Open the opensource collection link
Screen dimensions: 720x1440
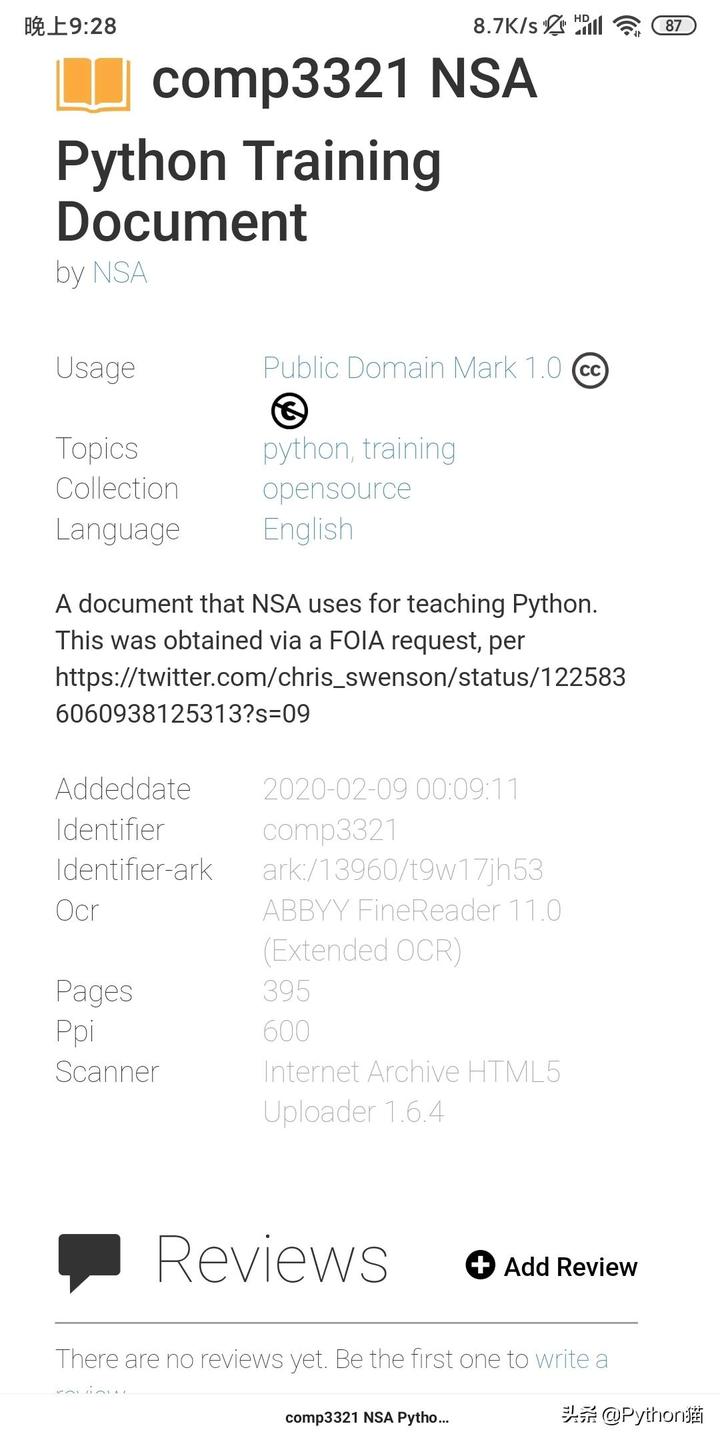[336, 488]
